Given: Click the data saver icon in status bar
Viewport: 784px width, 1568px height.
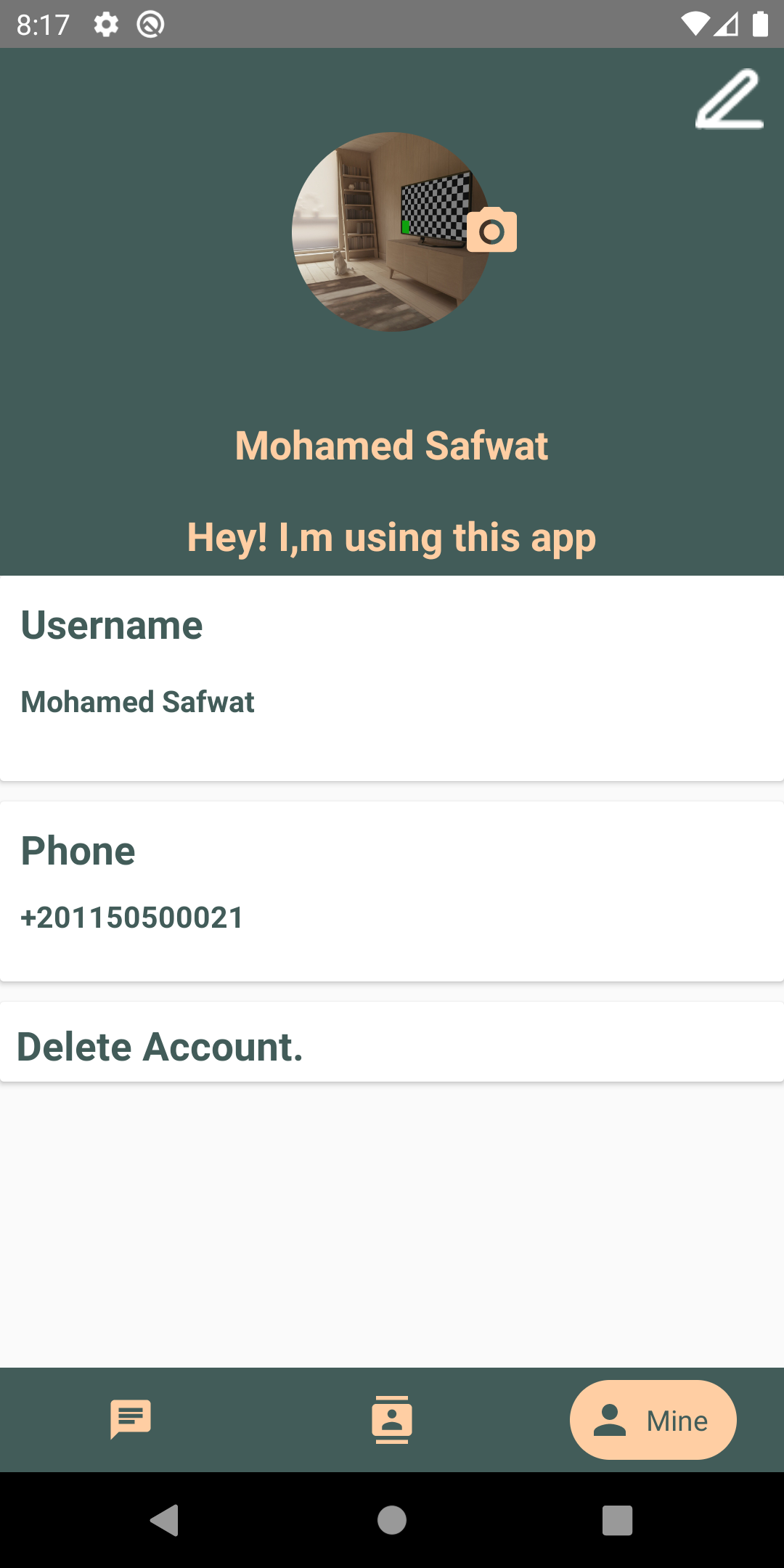Looking at the screenshot, I should (150, 24).
